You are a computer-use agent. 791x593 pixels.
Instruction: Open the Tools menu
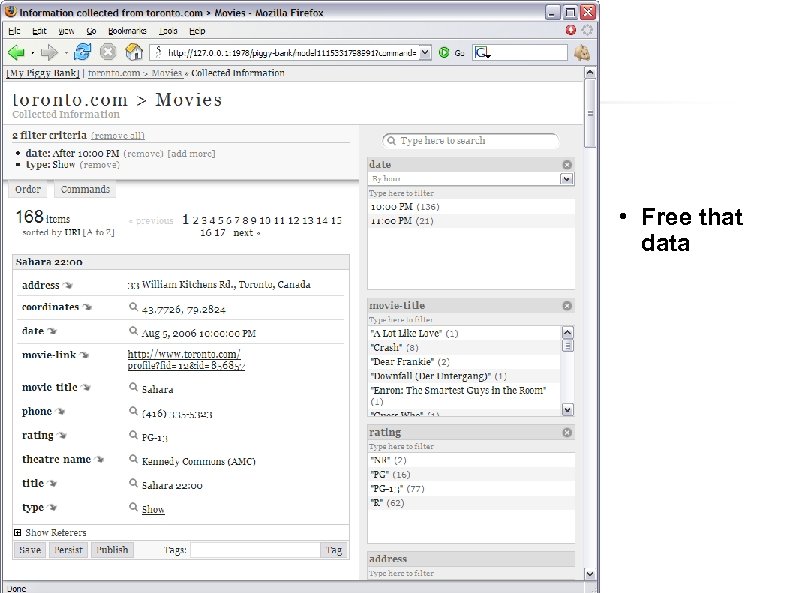click(x=168, y=31)
